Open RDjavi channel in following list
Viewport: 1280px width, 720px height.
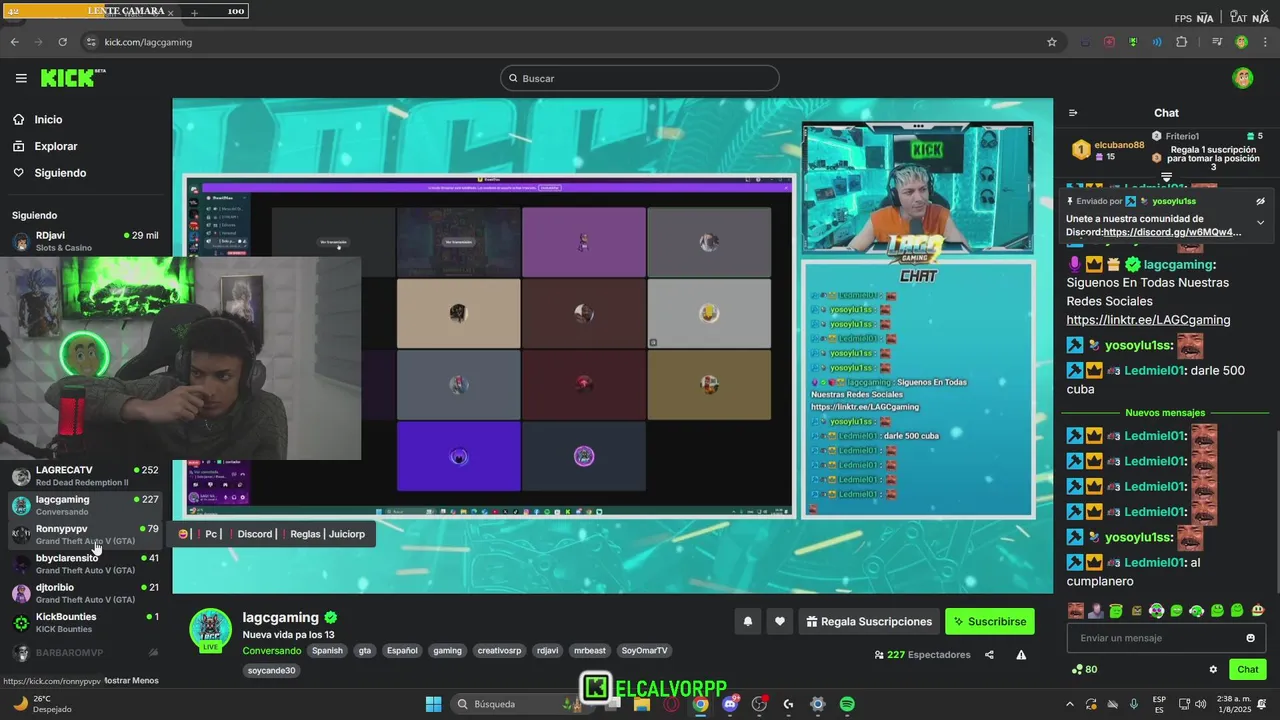tap(85, 241)
